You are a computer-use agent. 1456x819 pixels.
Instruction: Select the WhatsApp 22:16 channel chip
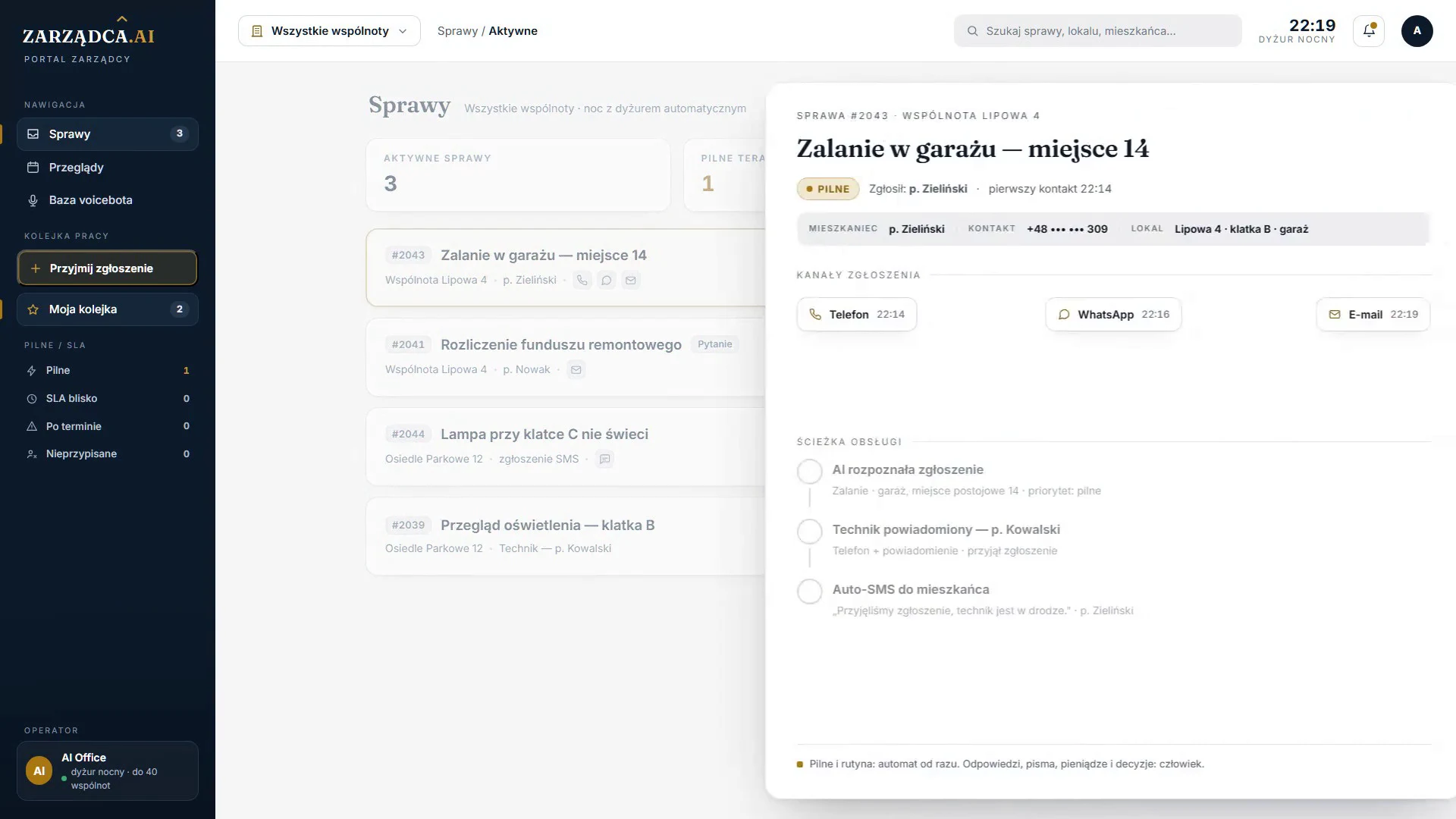click(1113, 315)
